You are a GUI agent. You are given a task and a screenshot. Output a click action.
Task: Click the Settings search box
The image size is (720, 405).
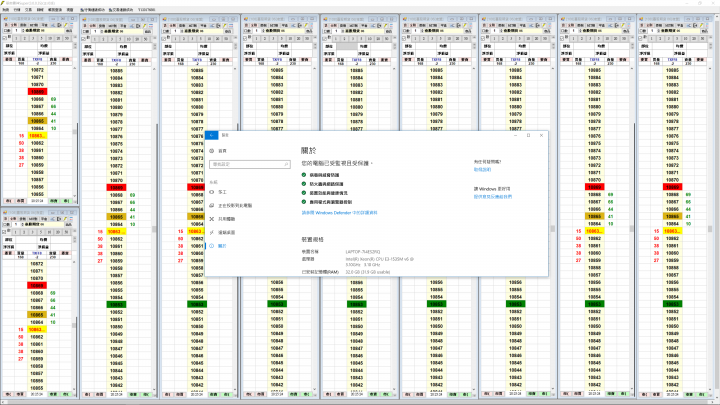click(x=250, y=164)
